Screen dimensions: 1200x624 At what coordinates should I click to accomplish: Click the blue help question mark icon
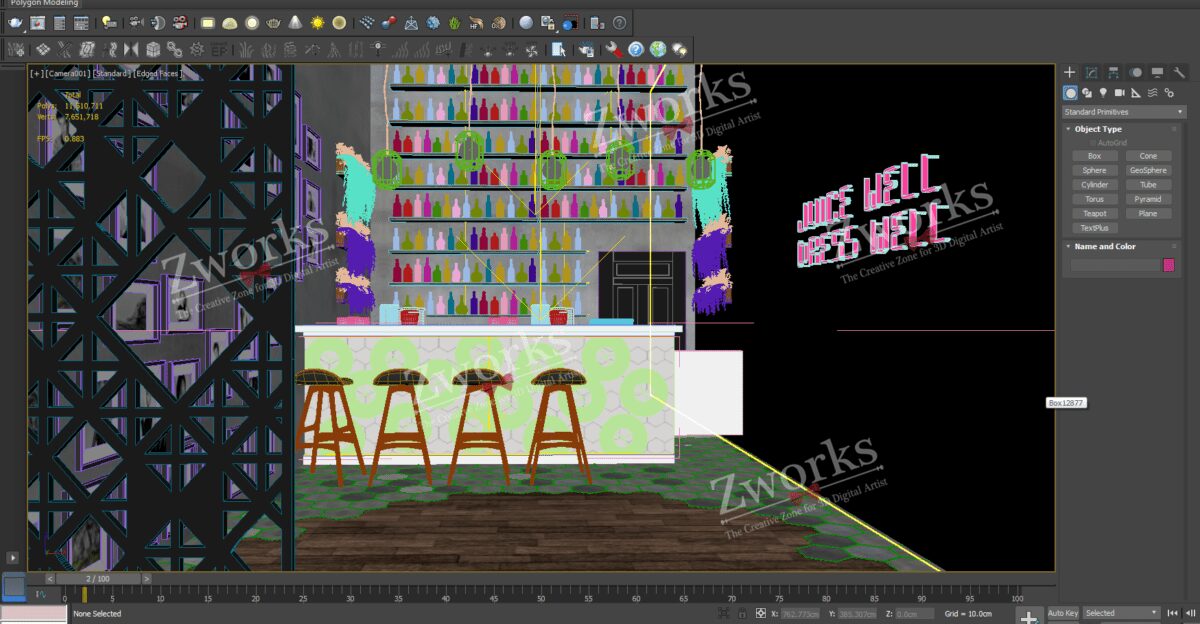click(635, 49)
